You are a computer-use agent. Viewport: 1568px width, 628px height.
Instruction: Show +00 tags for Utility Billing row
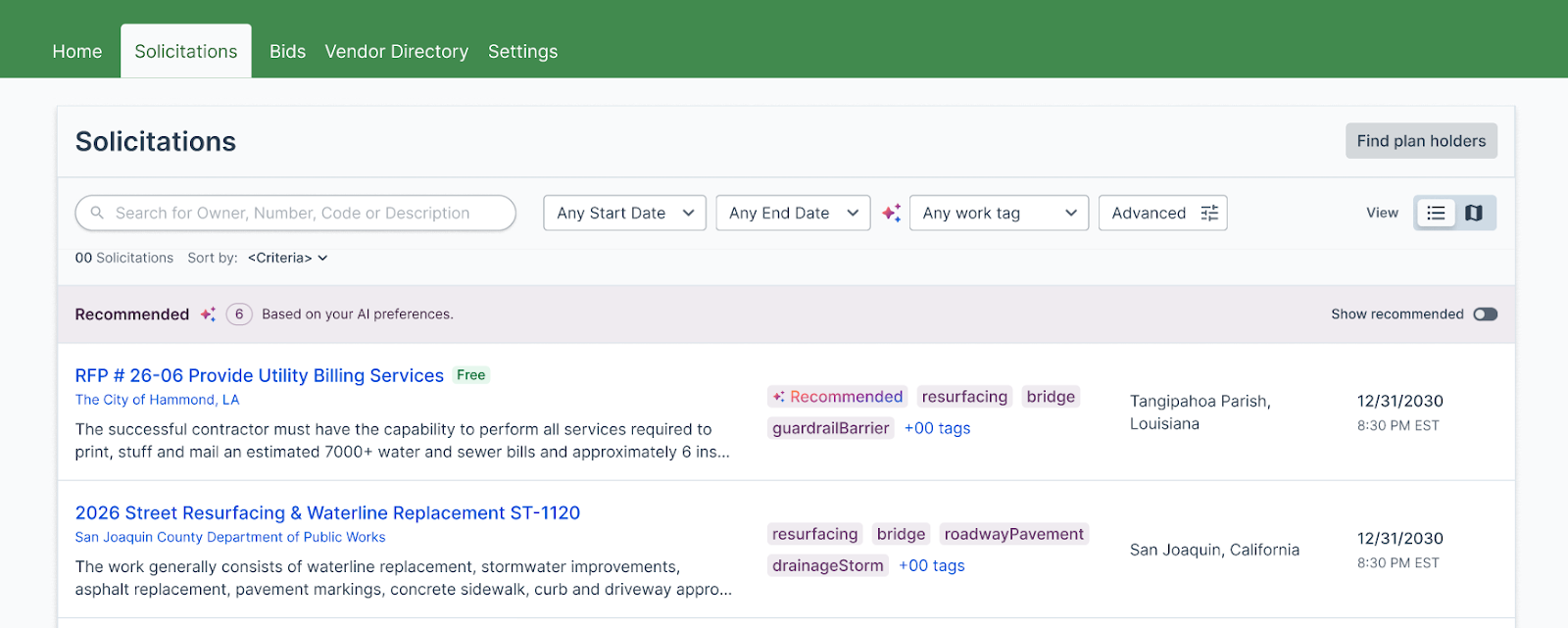click(937, 428)
